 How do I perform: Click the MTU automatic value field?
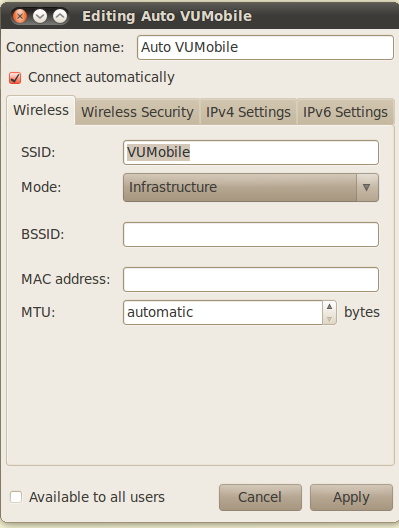223,312
